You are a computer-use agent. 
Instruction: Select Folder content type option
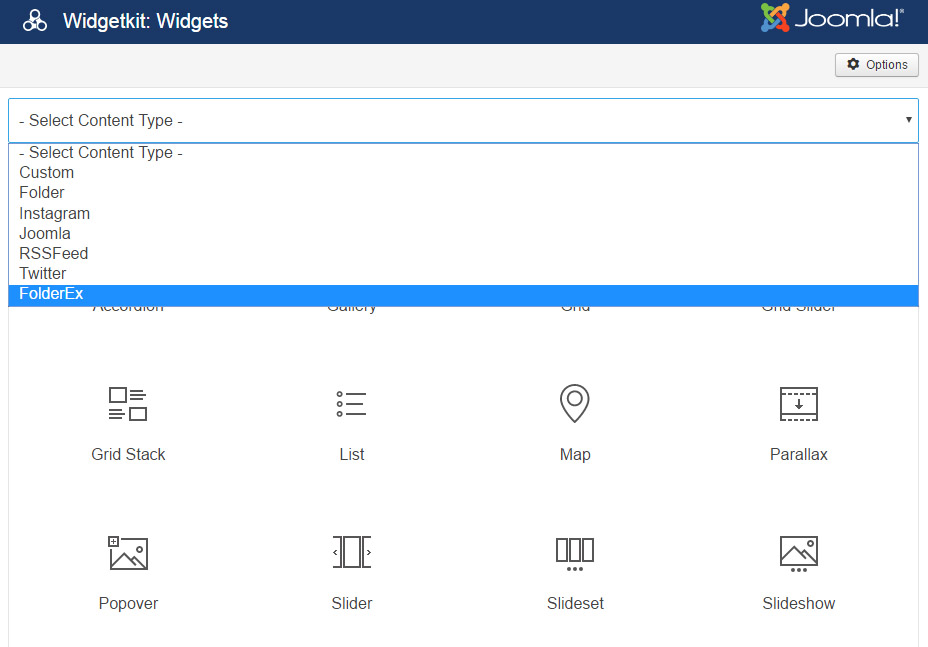click(x=463, y=193)
